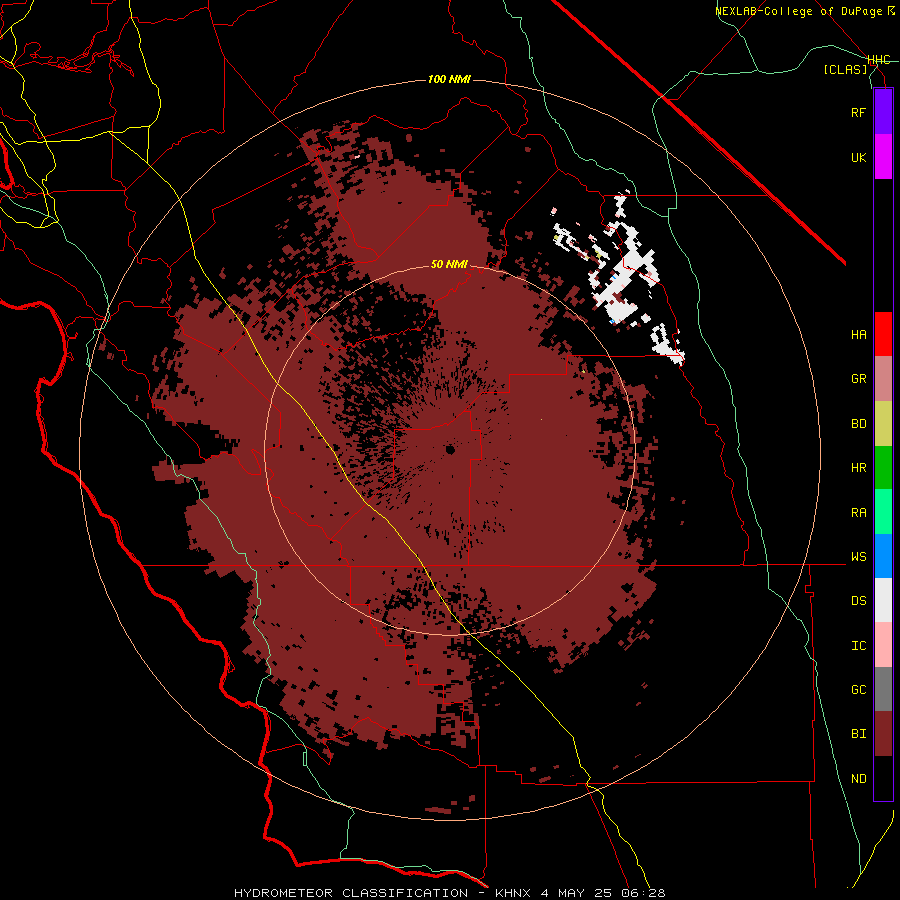Click the DS legend label
Screen dimensions: 900x900
tap(858, 601)
